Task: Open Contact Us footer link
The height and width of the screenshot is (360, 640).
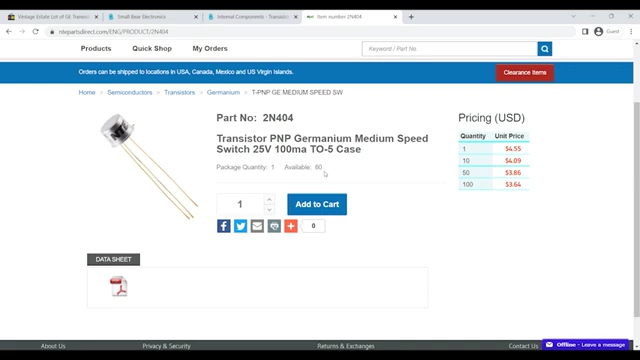Action: pos(523,346)
